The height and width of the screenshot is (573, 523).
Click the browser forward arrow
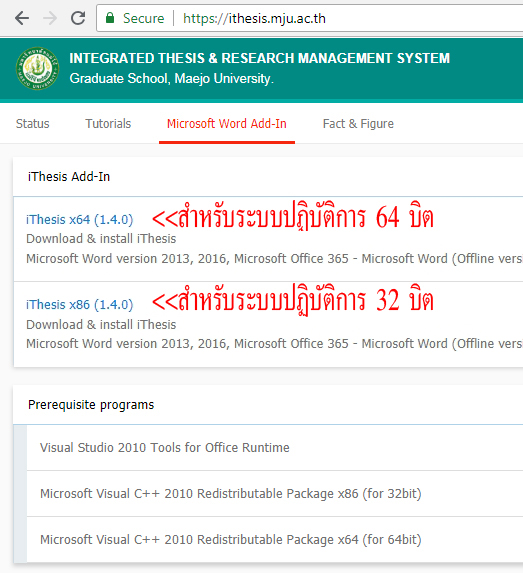[x=50, y=18]
